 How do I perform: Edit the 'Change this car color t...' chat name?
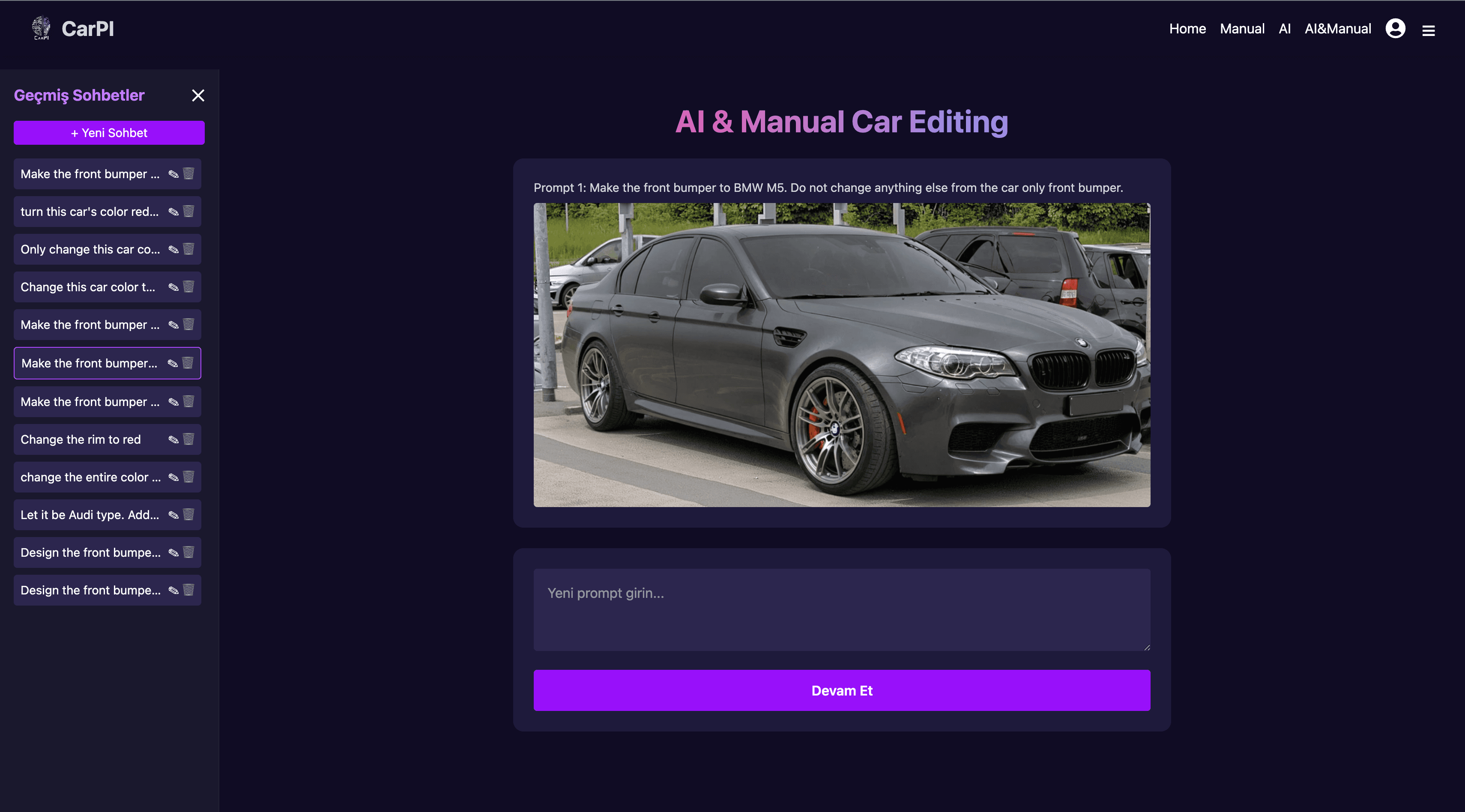coord(173,287)
